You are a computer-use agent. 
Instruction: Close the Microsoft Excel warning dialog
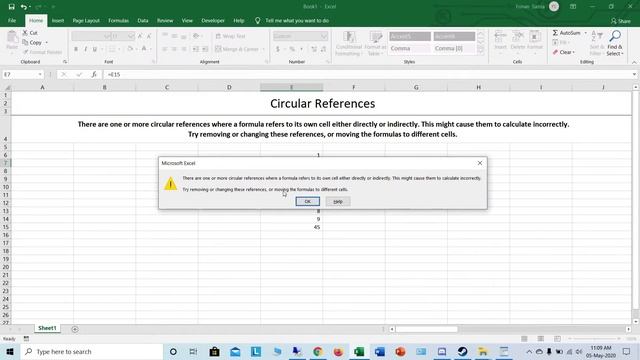pyautogui.click(x=480, y=163)
